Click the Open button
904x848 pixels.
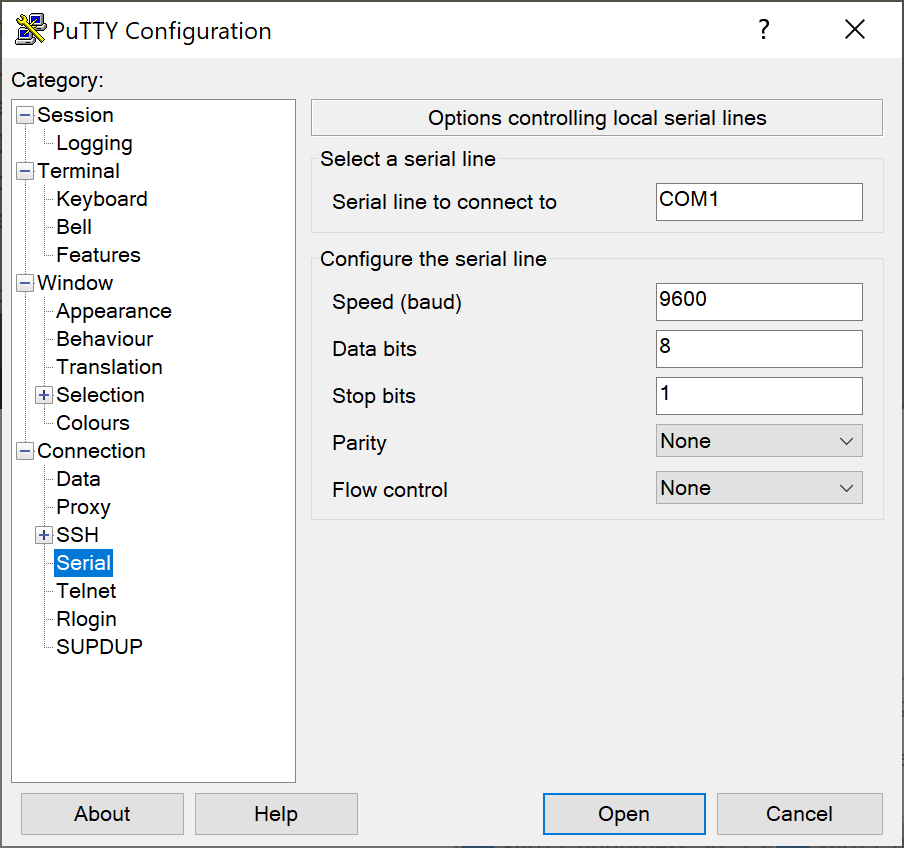click(x=623, y=813)
